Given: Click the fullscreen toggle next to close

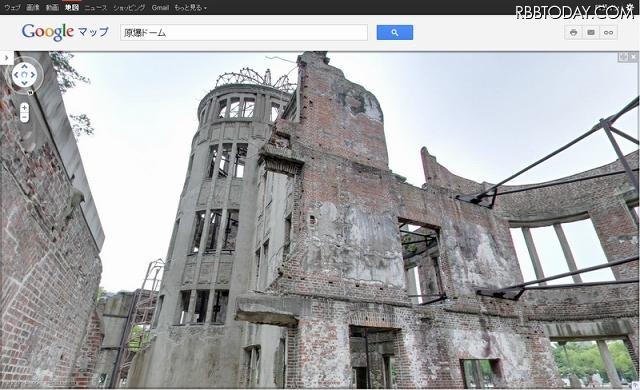Looking at the screenshot, I should pos(623,57).
